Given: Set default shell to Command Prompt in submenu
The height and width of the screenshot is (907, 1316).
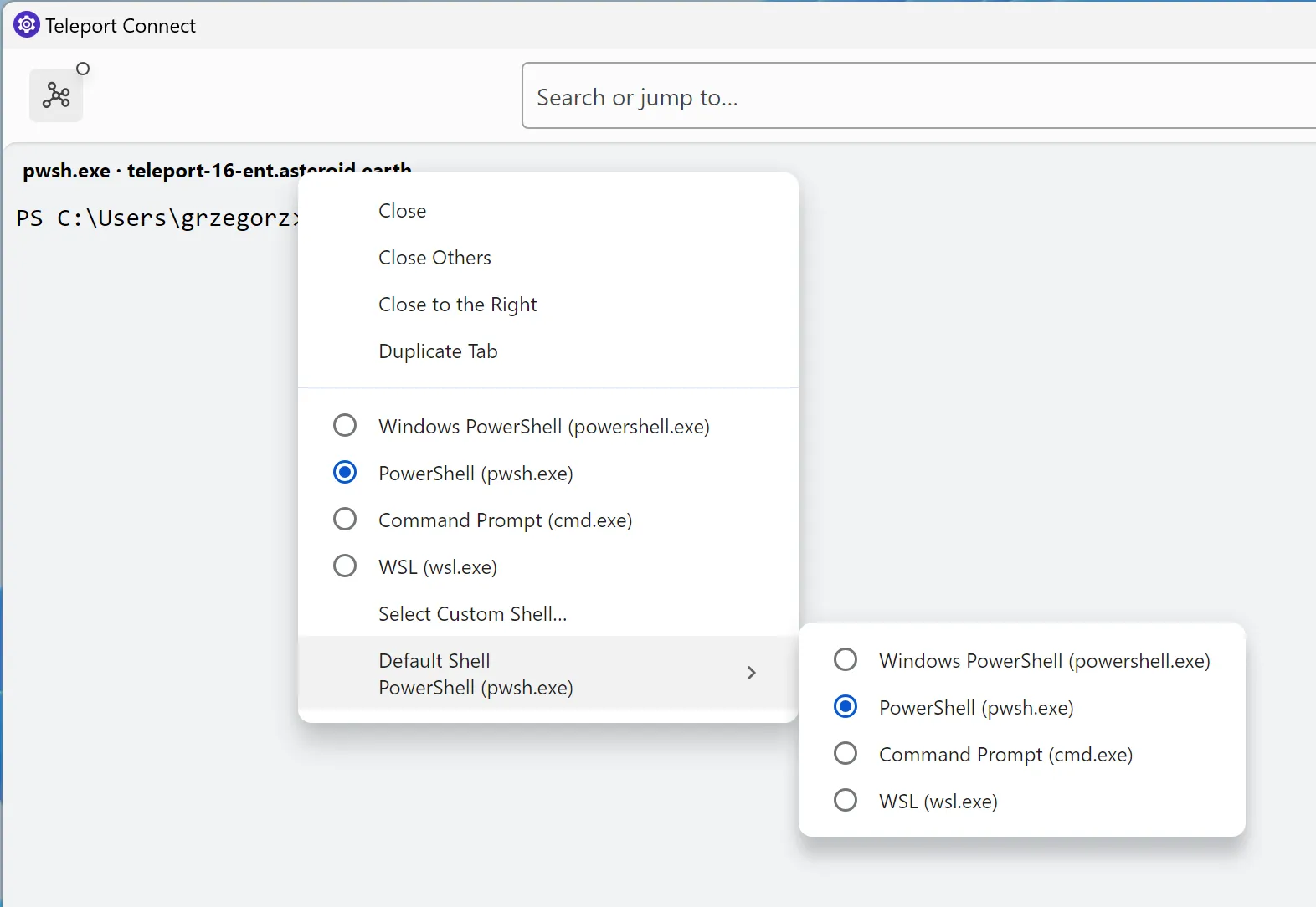Looking at the screenshot, I should point(1021,755).
